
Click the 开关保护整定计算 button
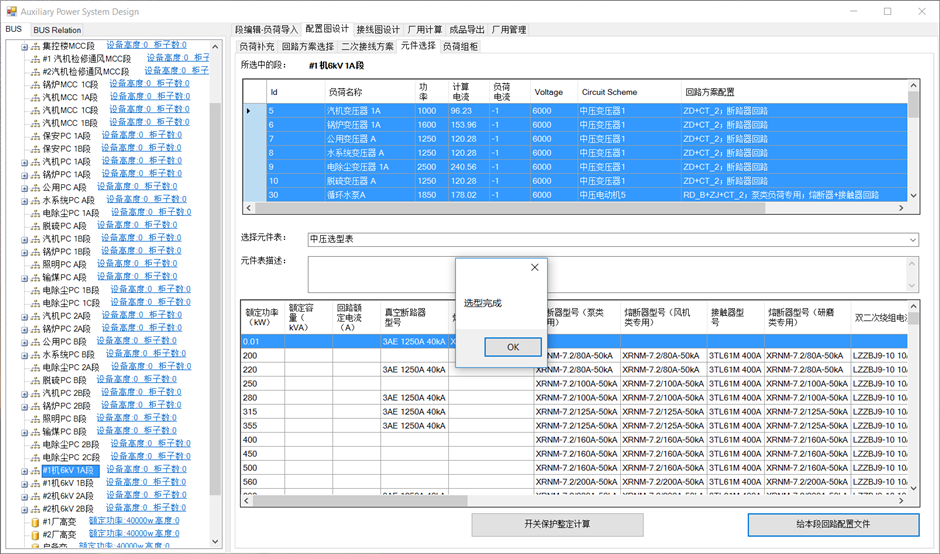coord(557,525)
